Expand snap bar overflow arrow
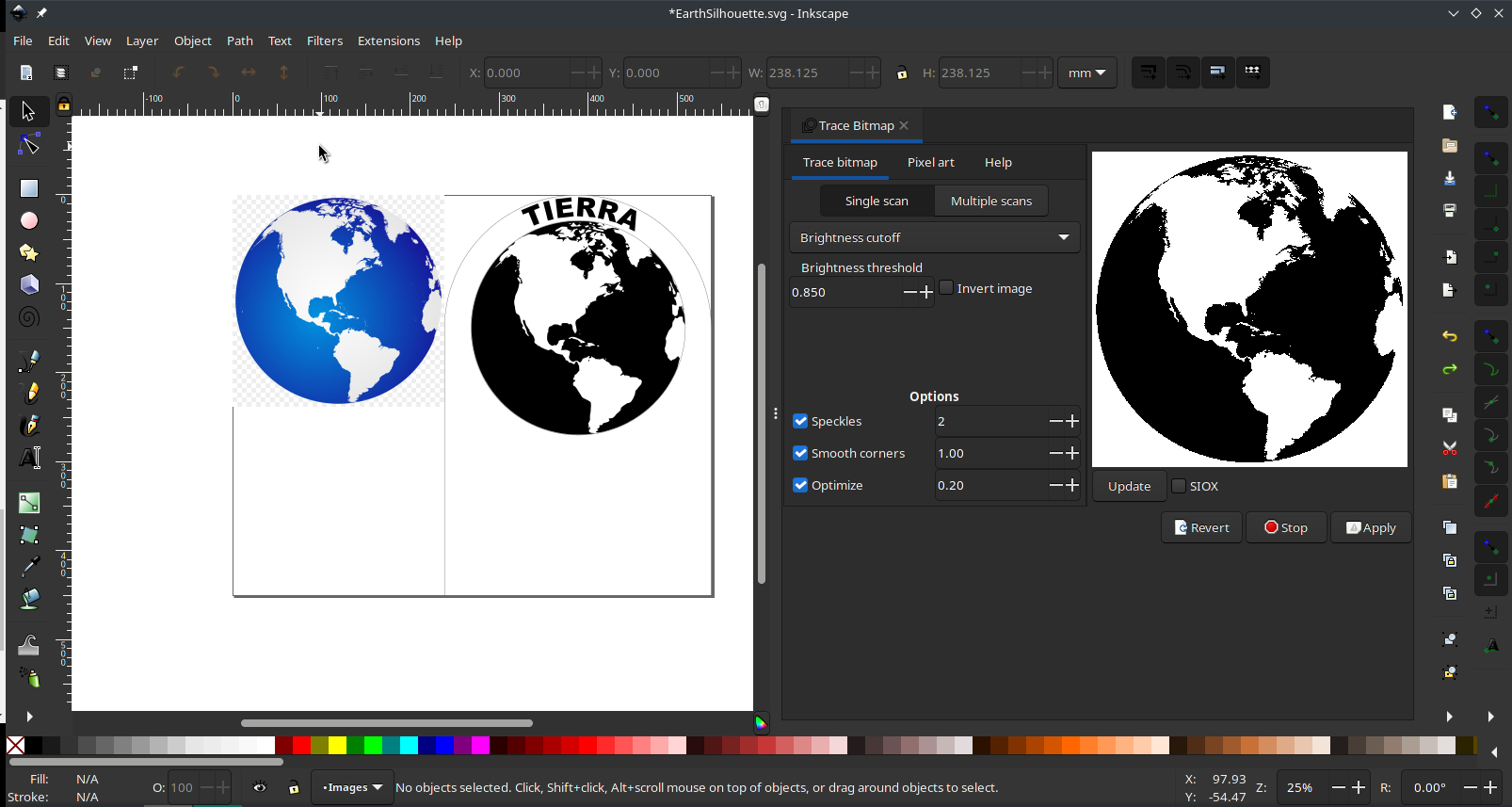 (x=1490, y=717)
